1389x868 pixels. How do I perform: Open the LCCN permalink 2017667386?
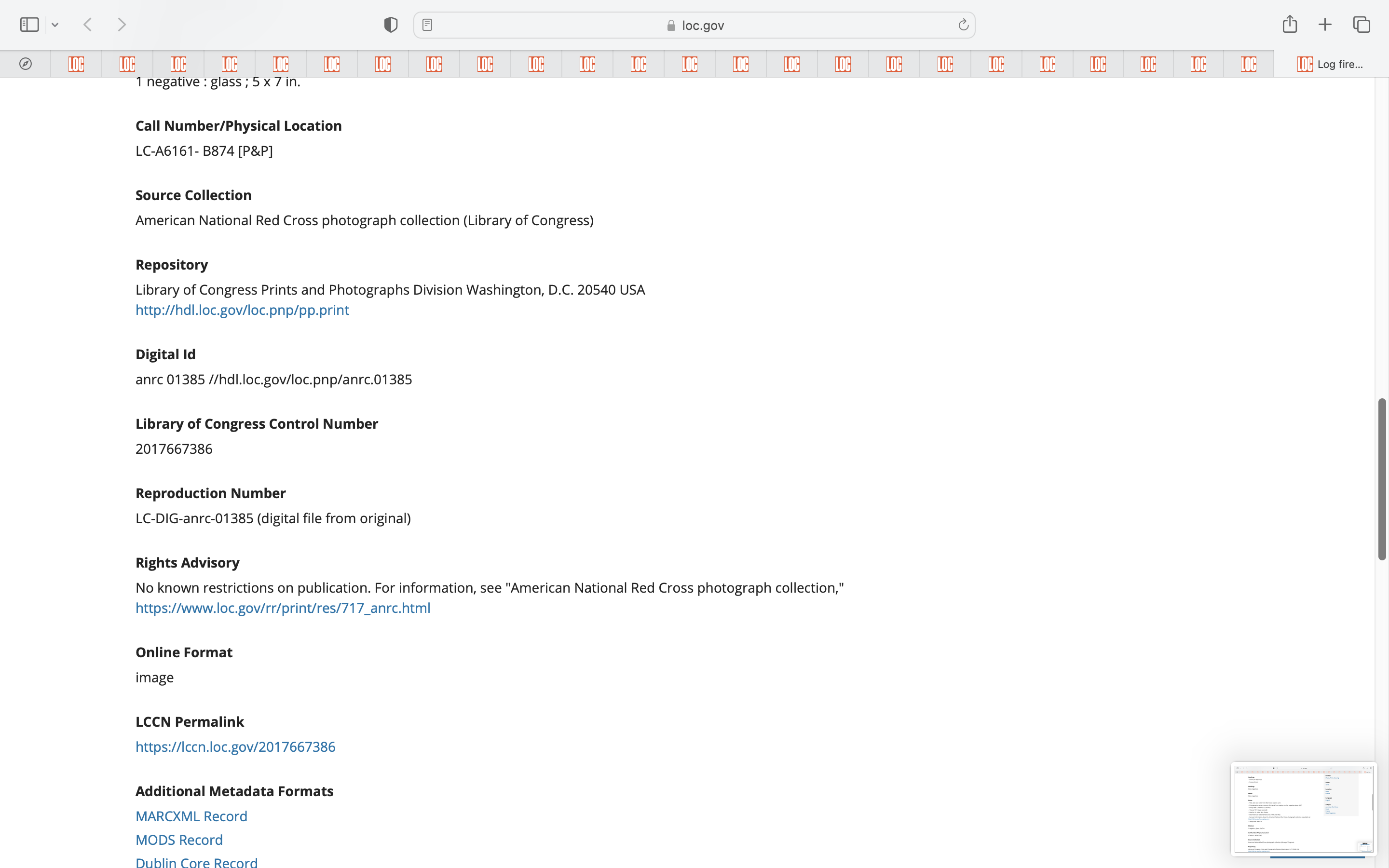235,747
